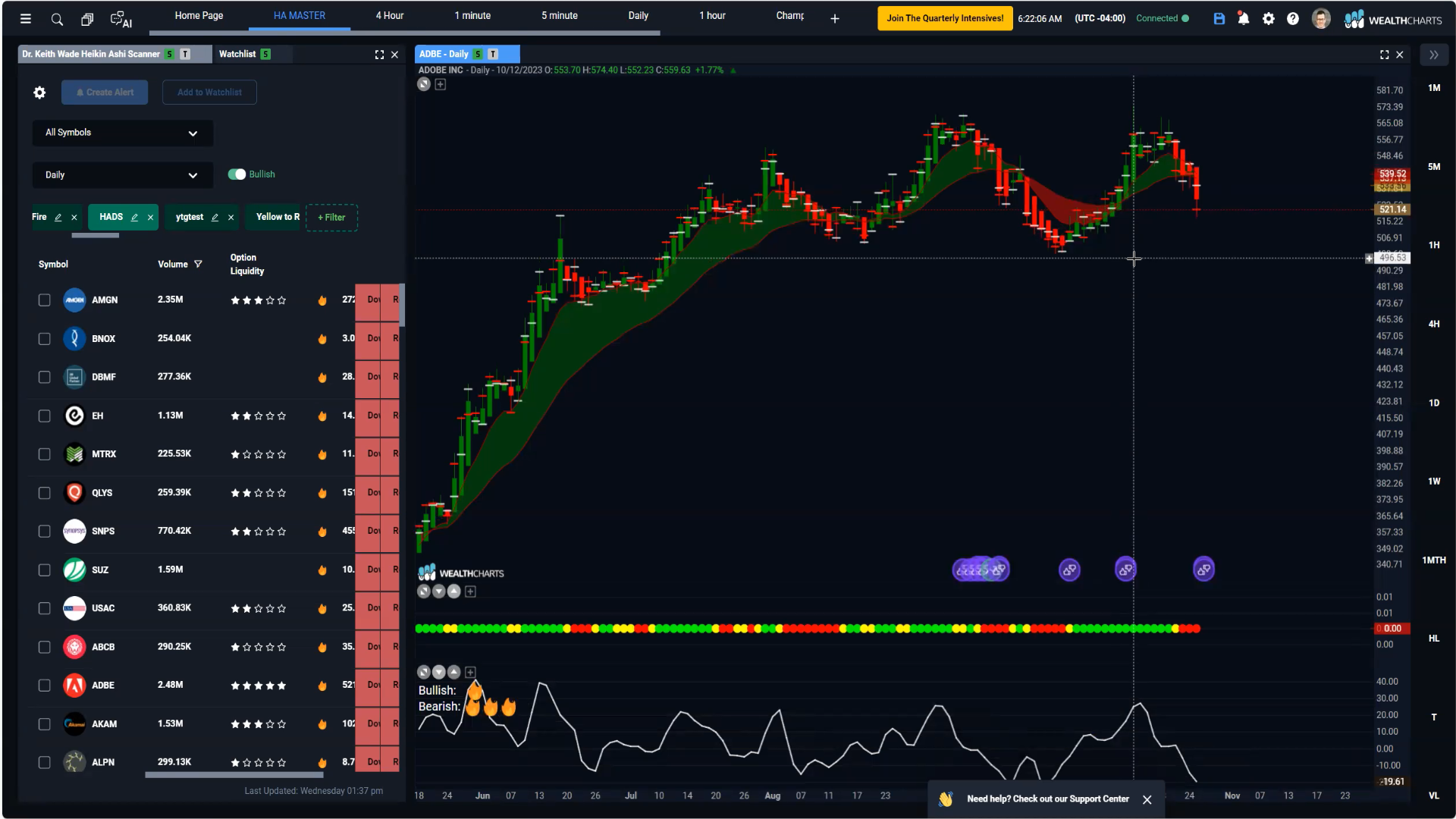Screen dimensions: 1456x819
Task: Check the EH row checkbox
Action: tap(45, 416)
